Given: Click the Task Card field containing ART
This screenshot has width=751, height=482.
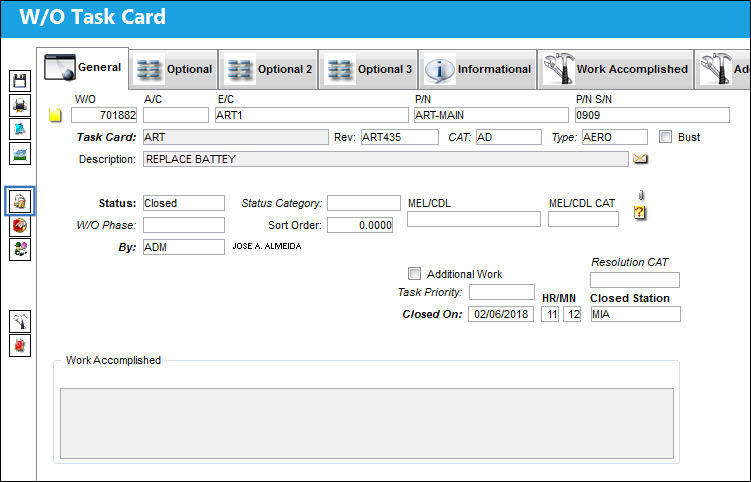Looking at the screenshot, I should (236, 137).
